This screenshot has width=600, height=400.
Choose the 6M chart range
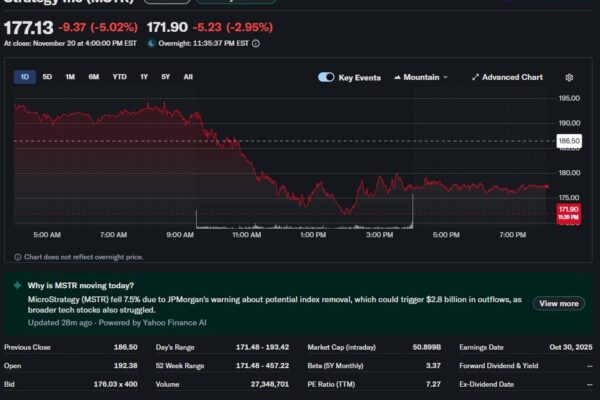point(93,77)
